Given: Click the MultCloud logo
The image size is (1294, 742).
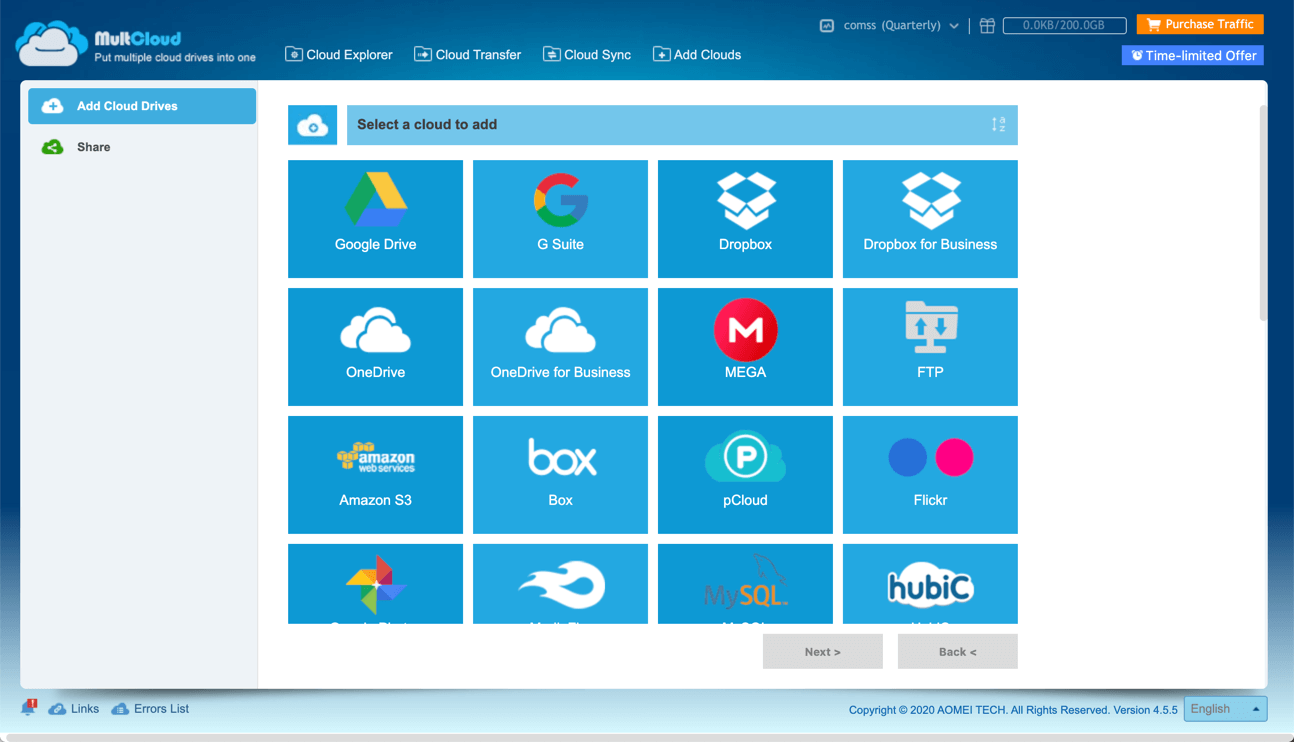Looking at the screenshot, I should tap(136, 45).
